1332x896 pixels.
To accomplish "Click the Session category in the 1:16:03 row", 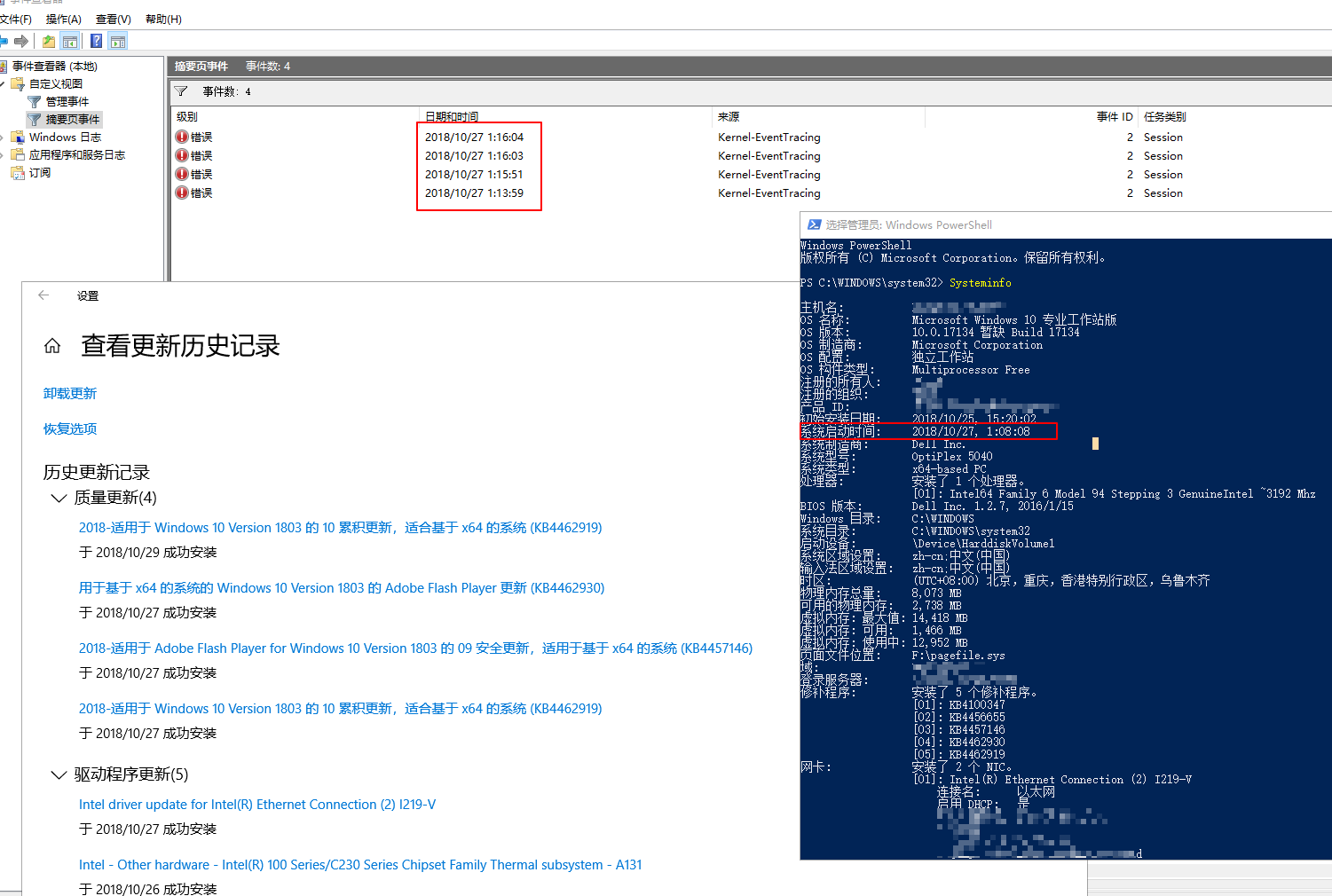I will [1163, 155].
